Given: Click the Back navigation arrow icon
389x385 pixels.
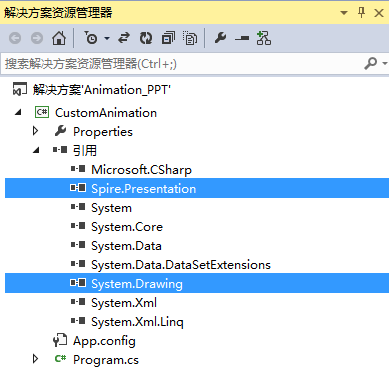Looking at the screenshot, I should coord(15,38).
